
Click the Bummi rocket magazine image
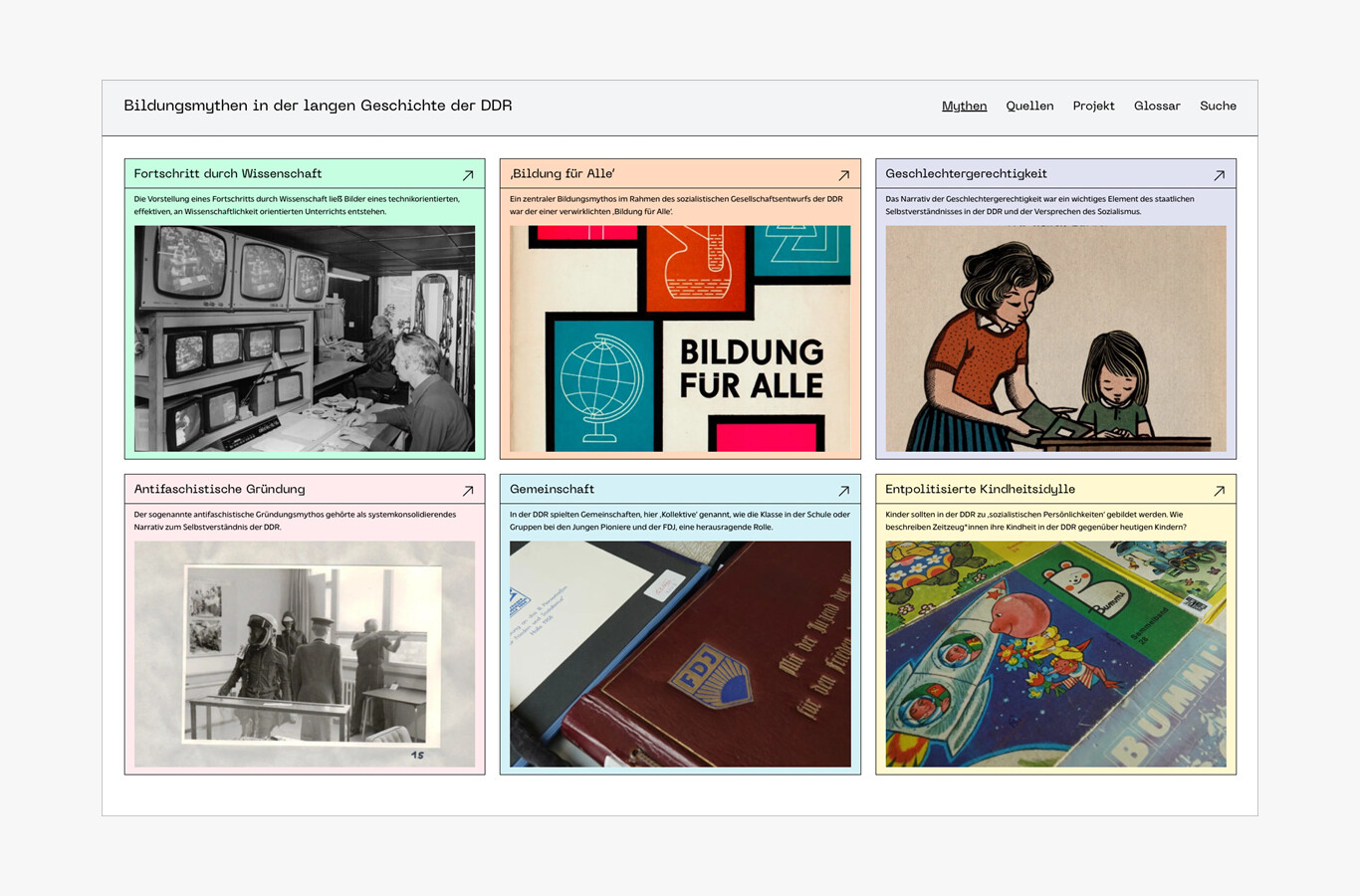point(1055,654)
